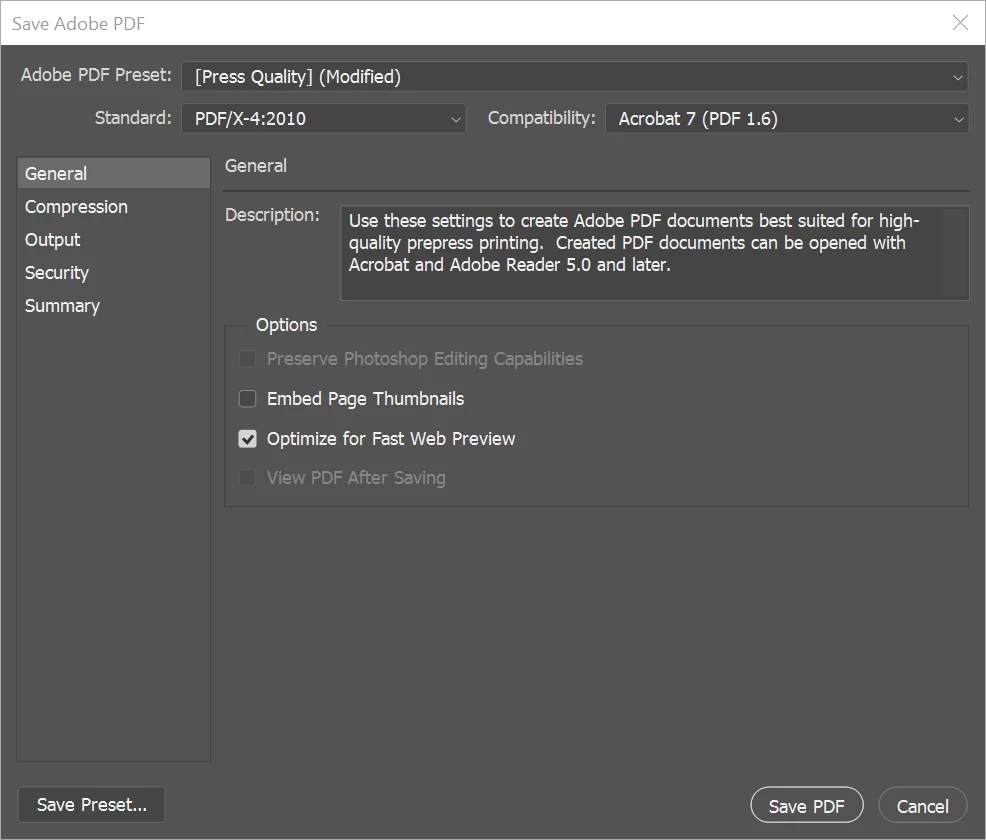Cancel the PDF save dialog

click(921, 805)
